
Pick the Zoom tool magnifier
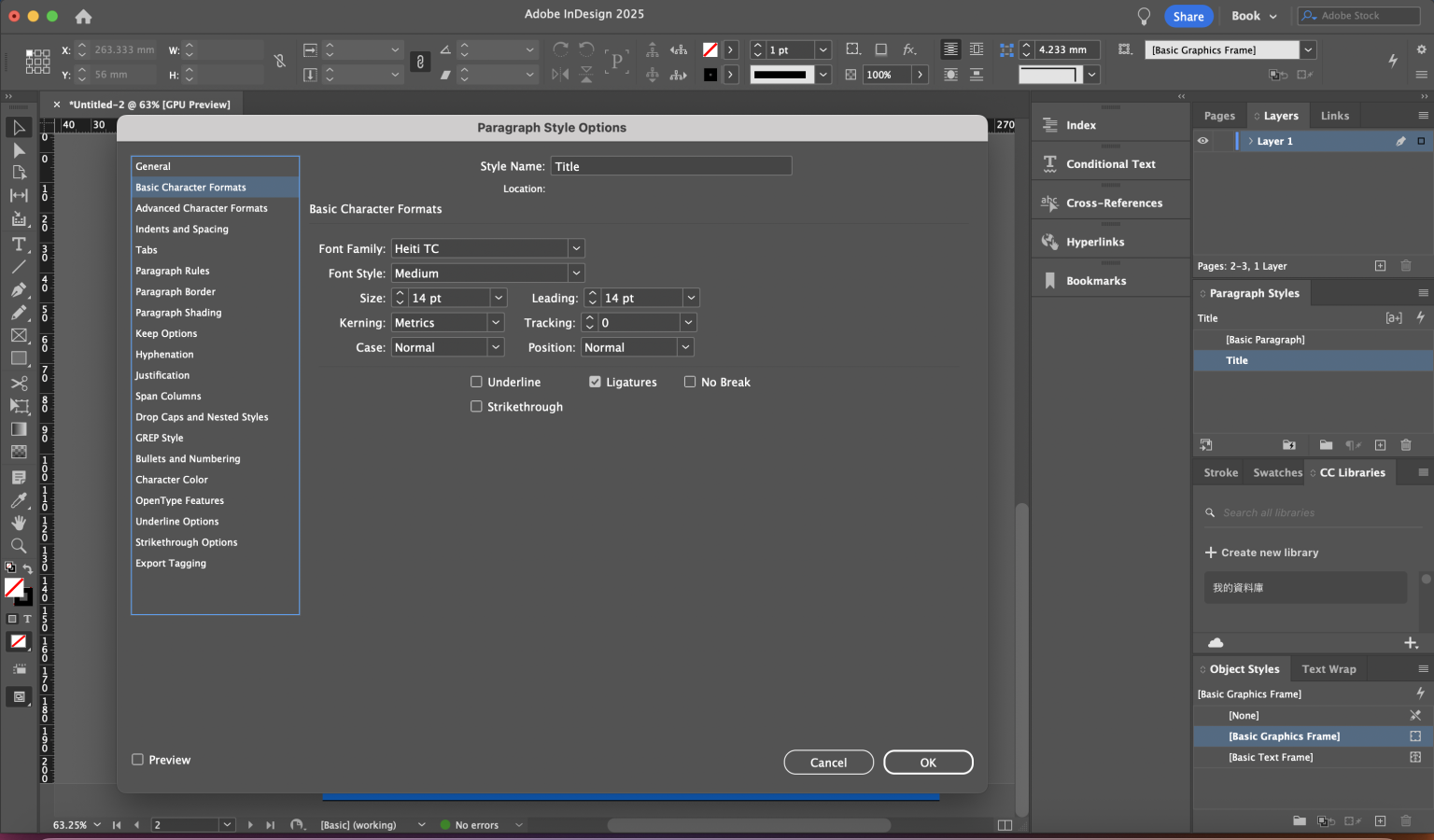click(x=19, y=546)
